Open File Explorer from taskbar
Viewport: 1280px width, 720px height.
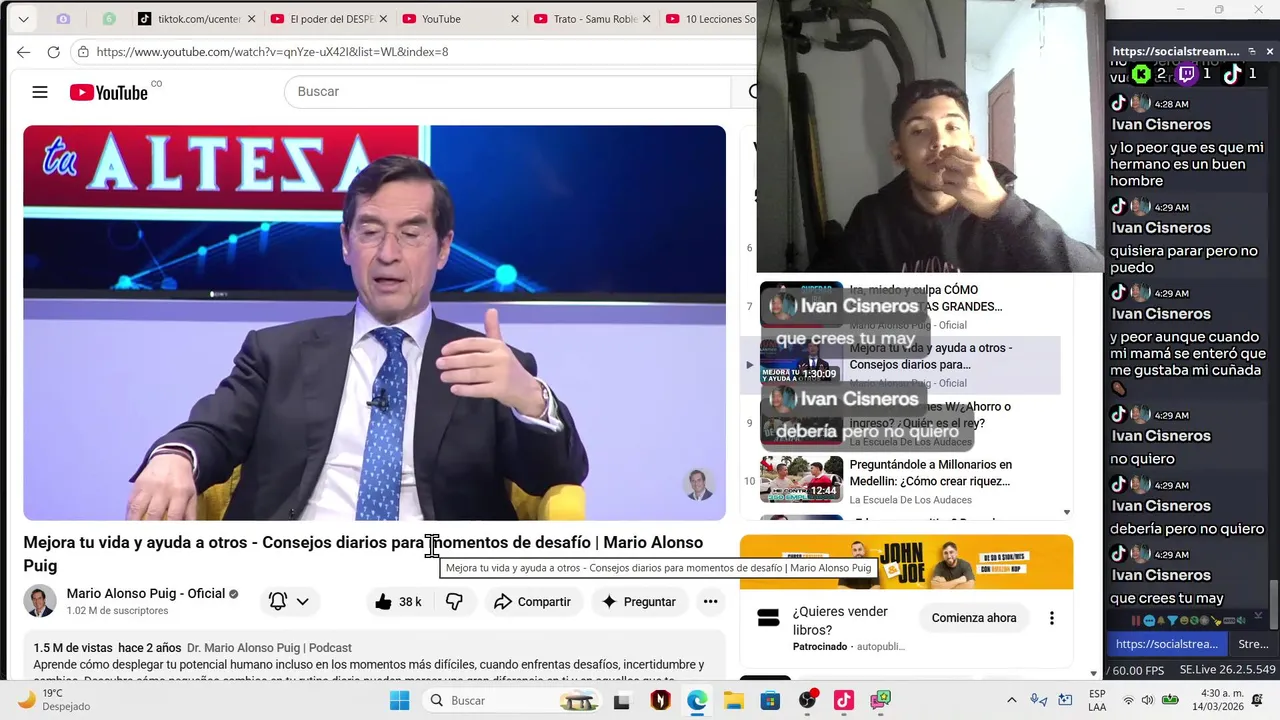pos(734,700)
